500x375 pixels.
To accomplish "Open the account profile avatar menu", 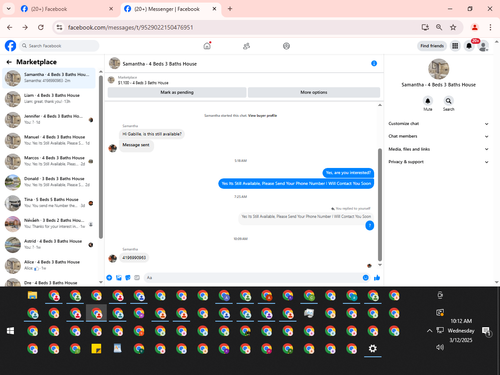I will (x=483, y=46).
